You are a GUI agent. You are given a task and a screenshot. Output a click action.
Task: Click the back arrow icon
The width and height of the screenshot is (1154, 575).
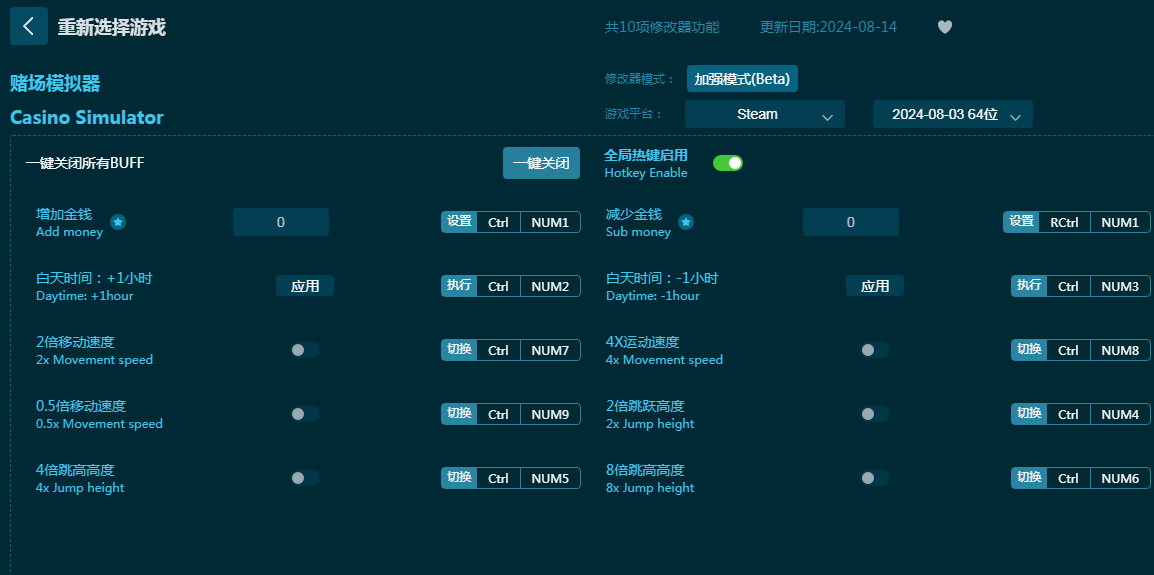pyautogui.click(x=28, y=27)
